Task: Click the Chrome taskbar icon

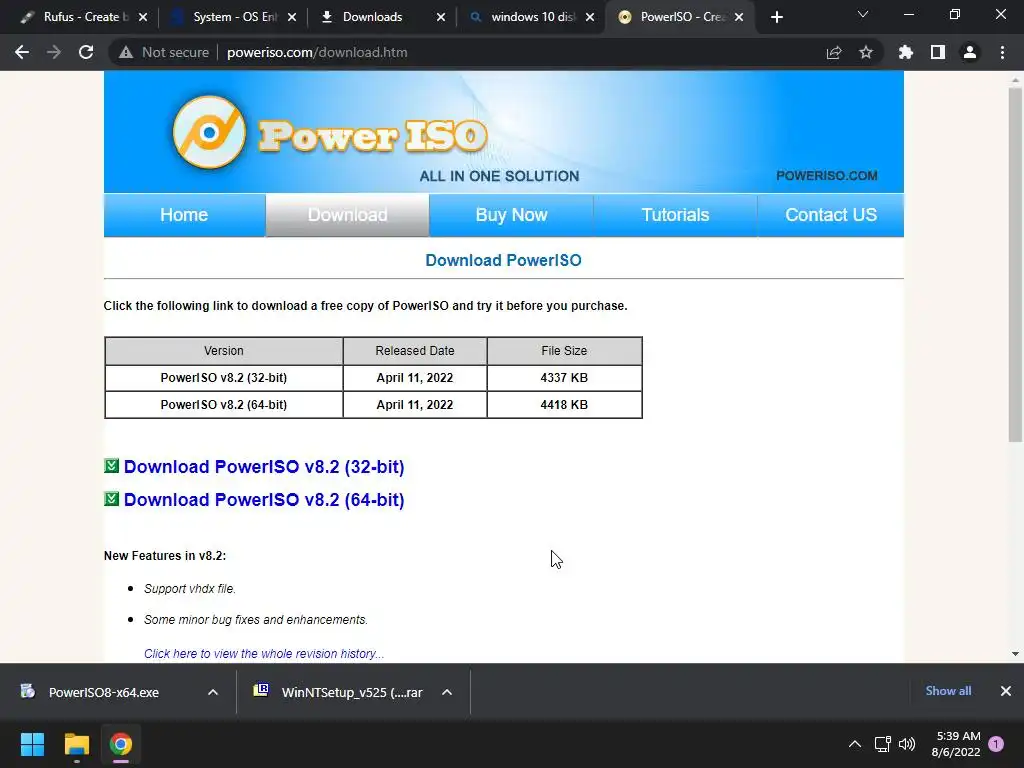Action: 121,744
